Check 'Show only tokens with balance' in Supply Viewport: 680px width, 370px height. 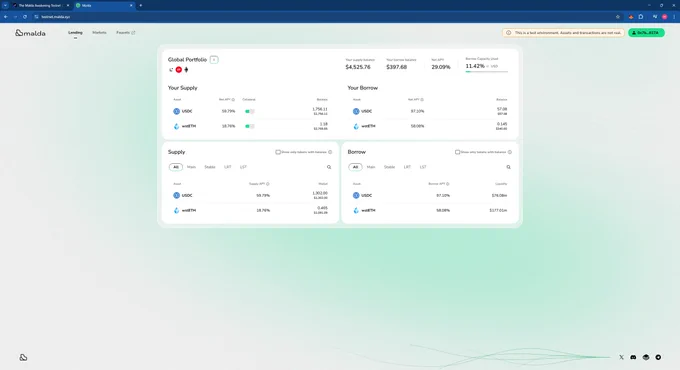(x=278, y=152)
